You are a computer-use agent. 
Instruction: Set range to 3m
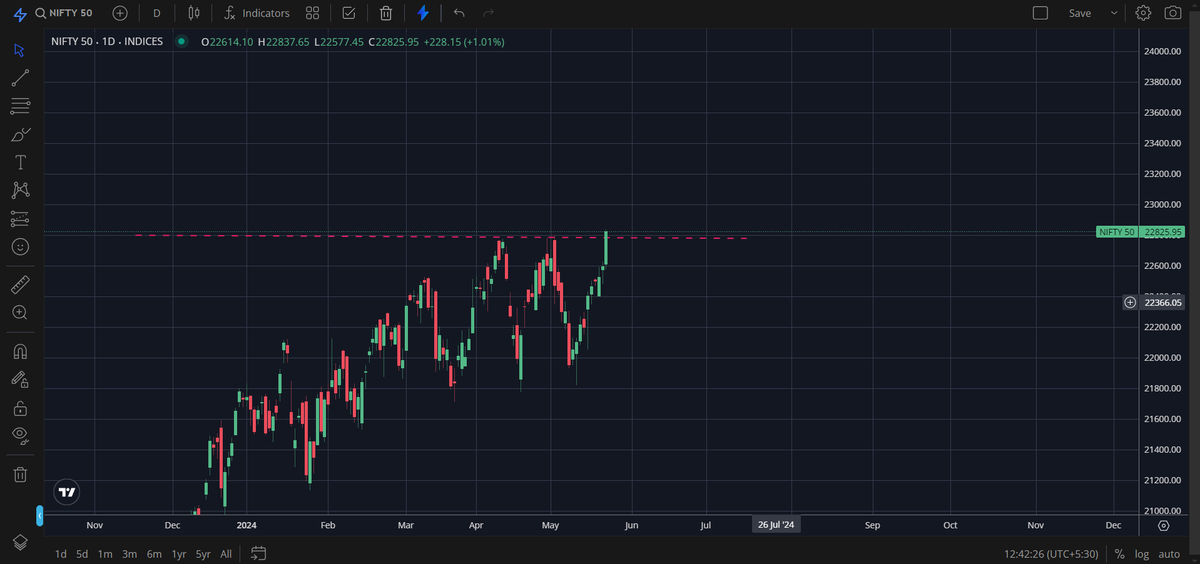point(129,554)
